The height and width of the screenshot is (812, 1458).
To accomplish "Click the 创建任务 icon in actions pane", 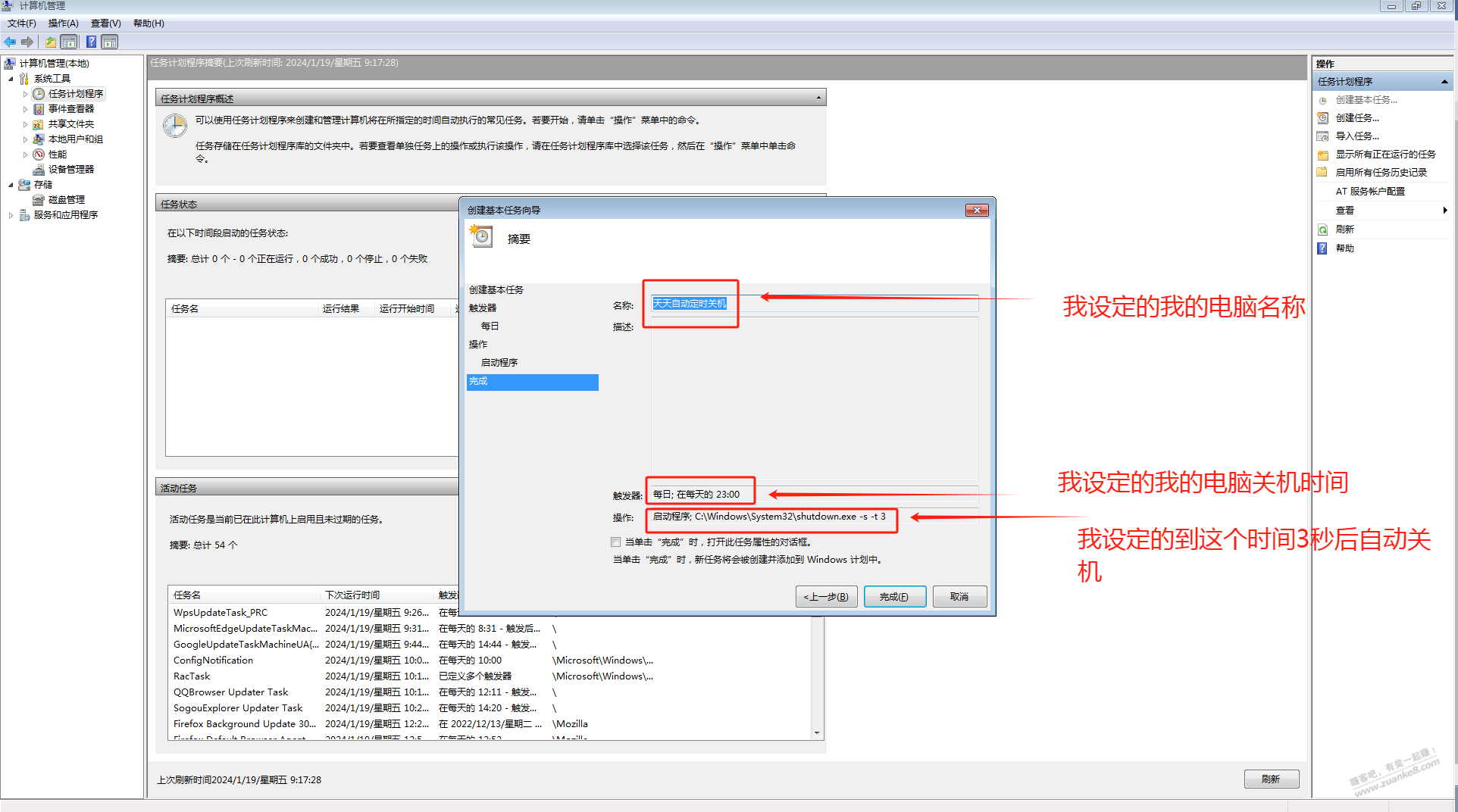I will 1323,118.
